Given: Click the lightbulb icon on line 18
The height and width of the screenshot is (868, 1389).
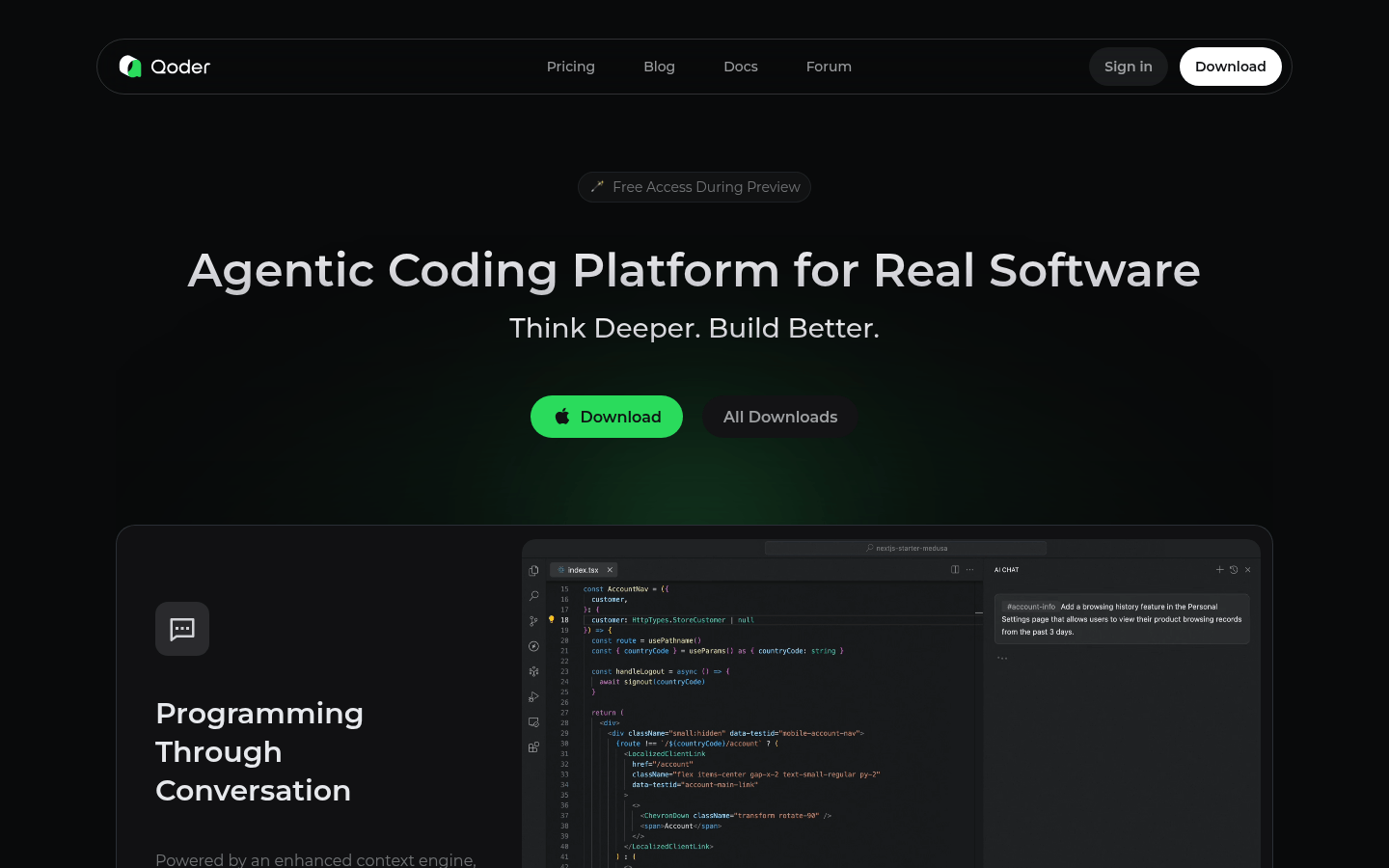Looking at the screenshot, I should 552,620.
